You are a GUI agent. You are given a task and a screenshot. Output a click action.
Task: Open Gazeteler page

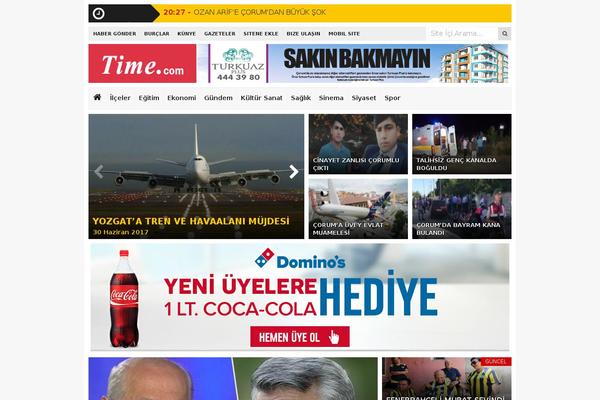(220, 34)
